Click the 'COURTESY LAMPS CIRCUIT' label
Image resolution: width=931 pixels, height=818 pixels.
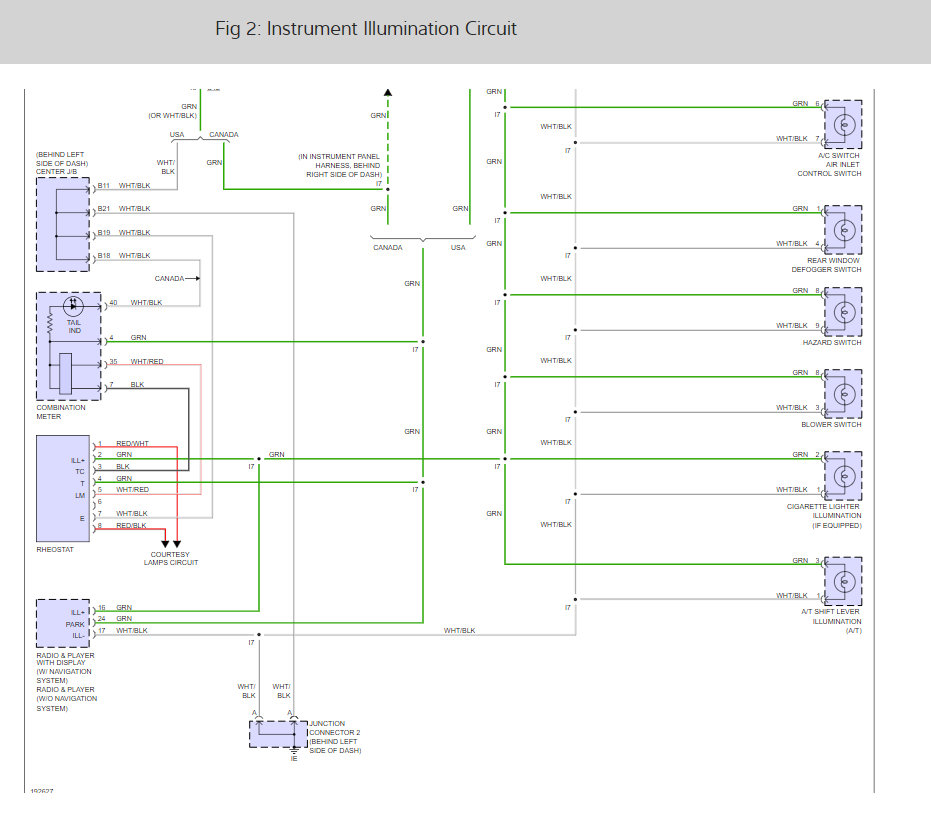click(170, 559)
